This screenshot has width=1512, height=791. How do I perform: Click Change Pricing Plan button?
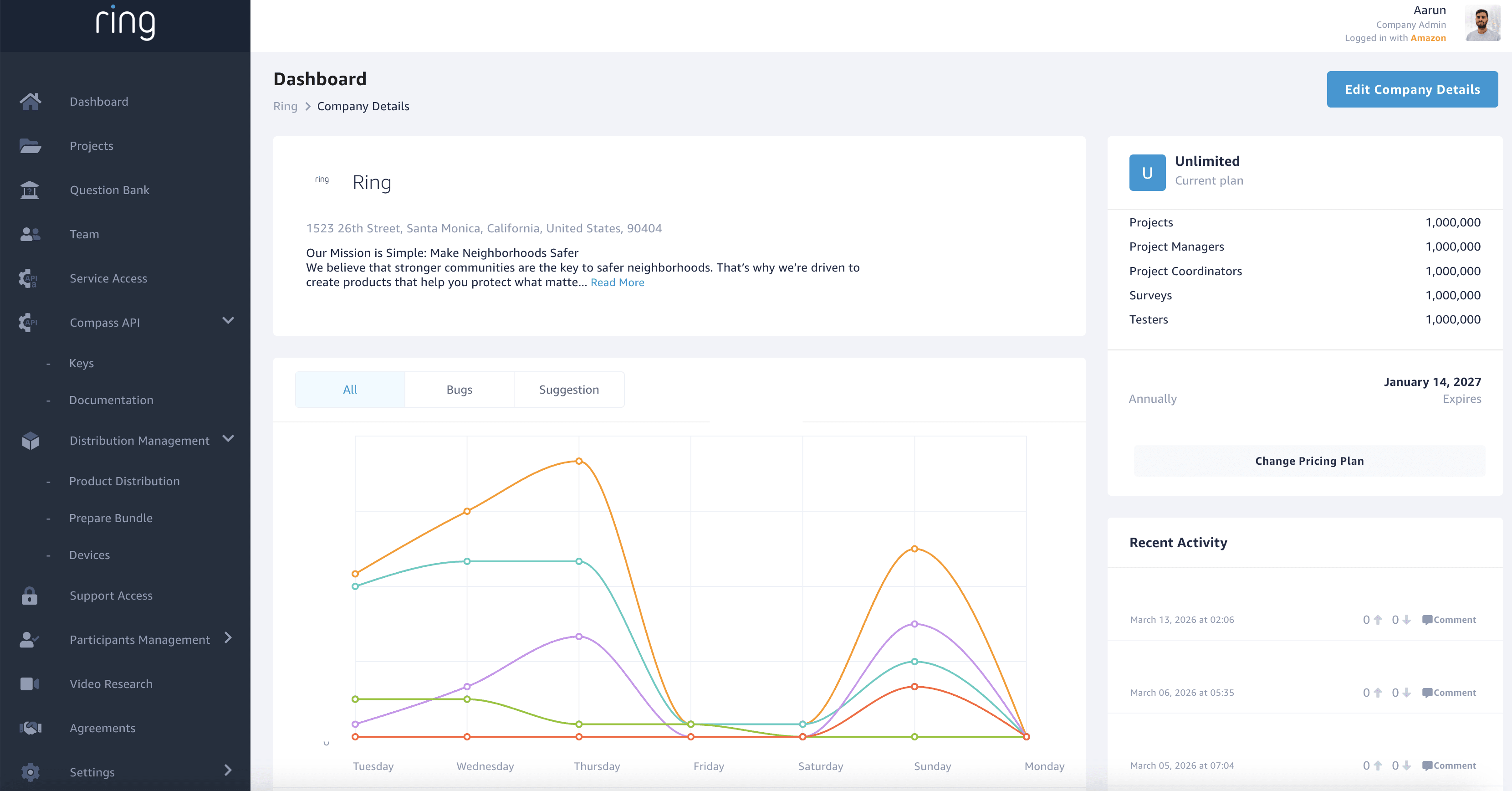pyautogui.click(x=1309, y=461)
